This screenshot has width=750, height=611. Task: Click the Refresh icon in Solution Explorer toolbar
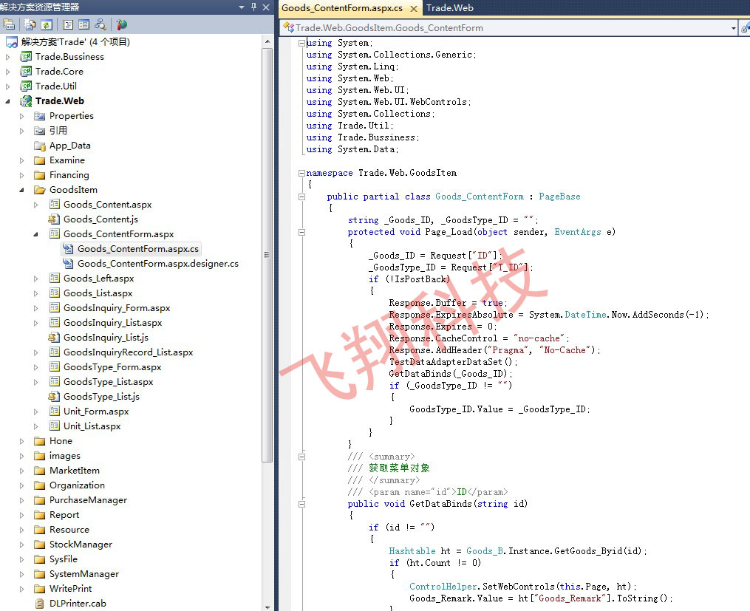tap(46, 24)
